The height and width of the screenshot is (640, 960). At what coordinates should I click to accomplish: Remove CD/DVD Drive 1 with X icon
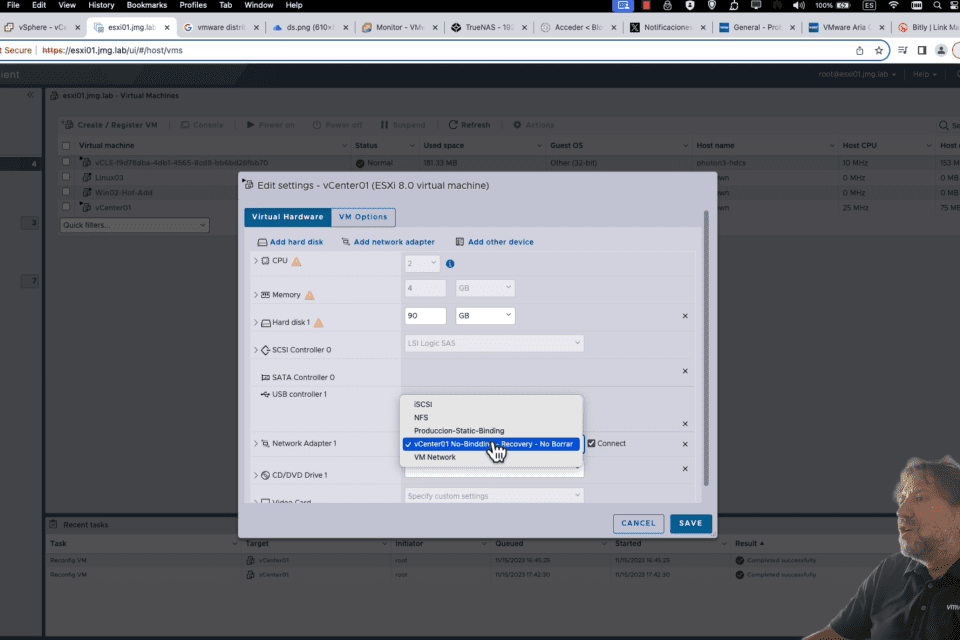click(x=685, y=469)
